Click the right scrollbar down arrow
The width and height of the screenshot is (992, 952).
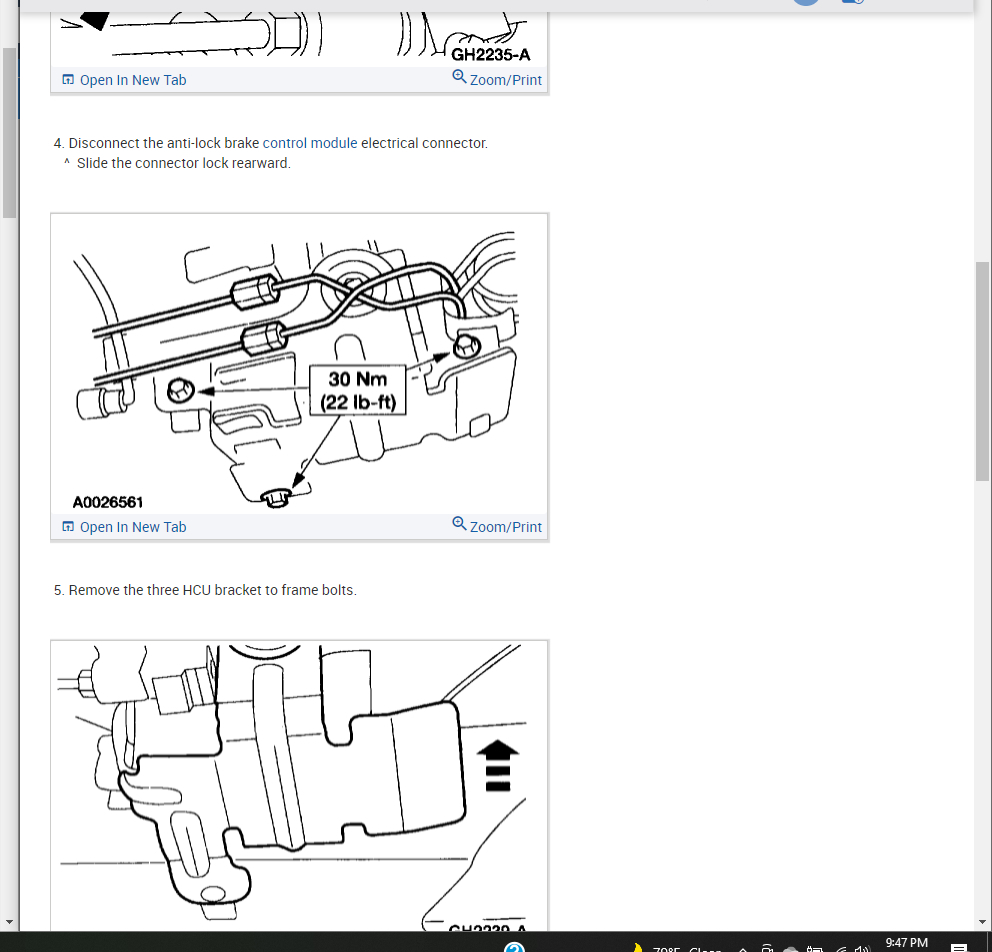pyautogui.click(x=982, y=922)
